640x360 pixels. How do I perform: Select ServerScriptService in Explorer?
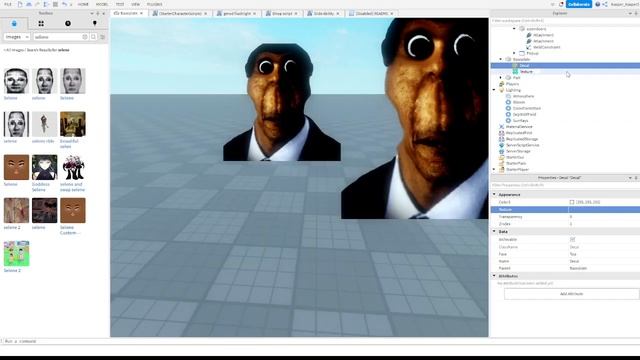pyautogui.click(x=522, y=145)
